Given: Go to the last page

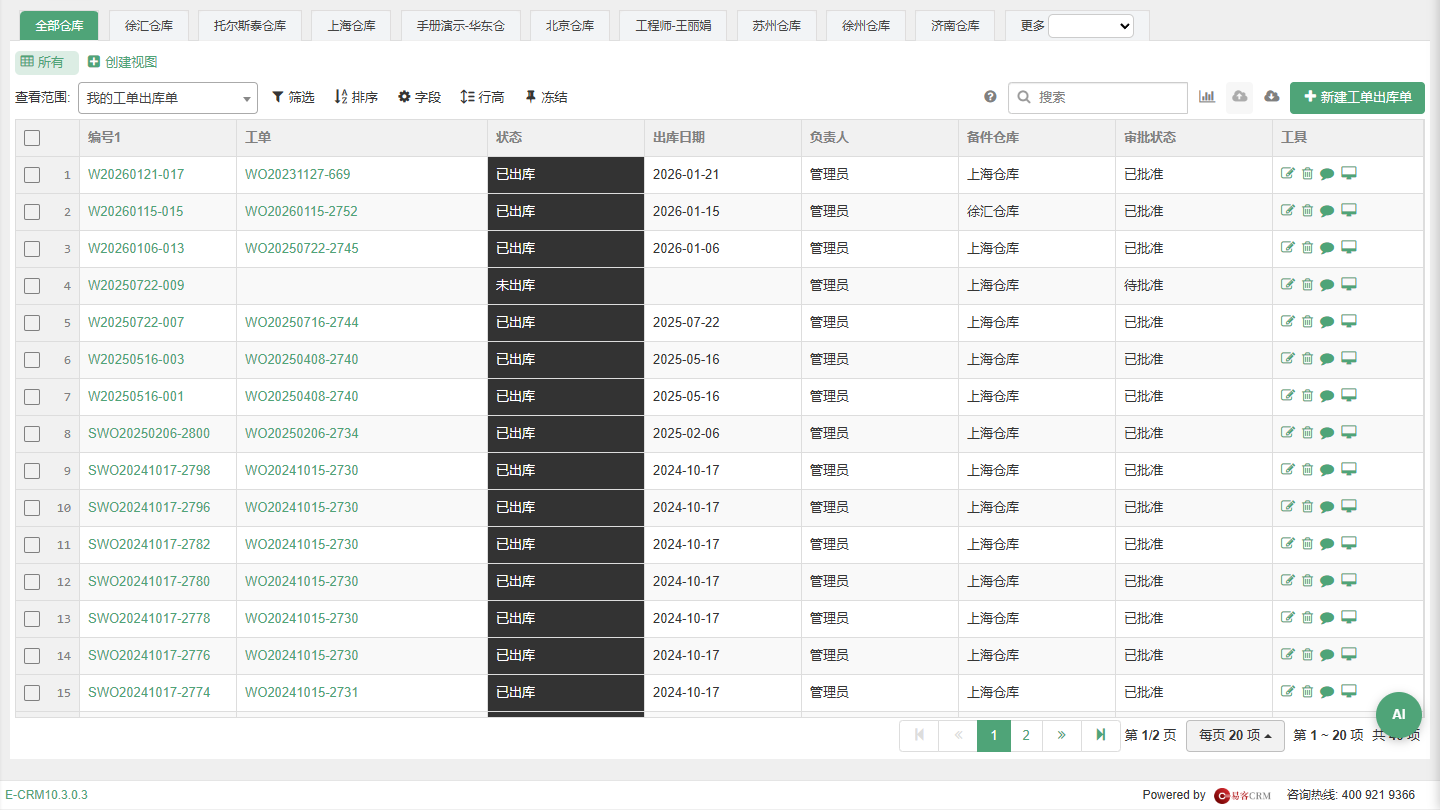Looking at the screenshot, I should [1100, 735].
